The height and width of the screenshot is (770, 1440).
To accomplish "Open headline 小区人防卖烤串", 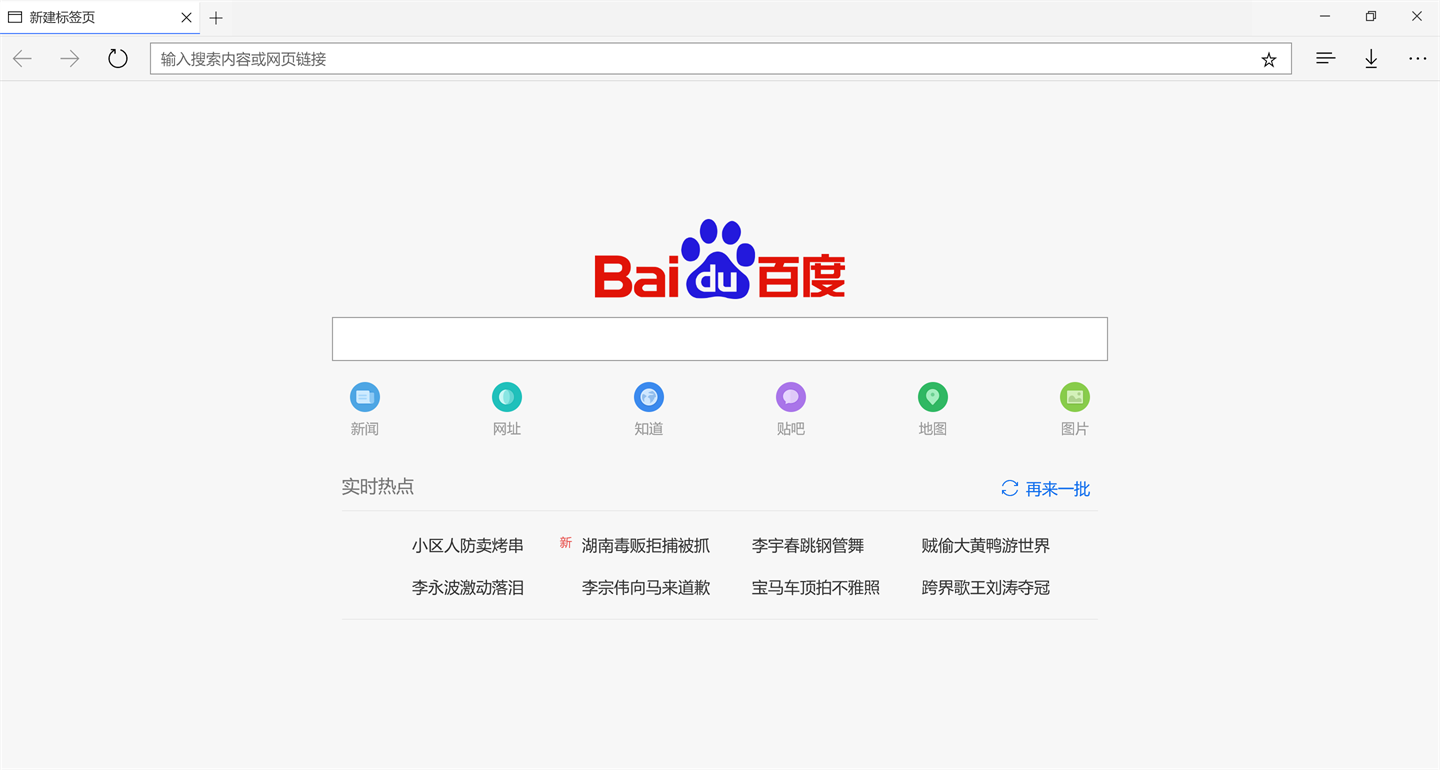I will click(x=468, y=546).
